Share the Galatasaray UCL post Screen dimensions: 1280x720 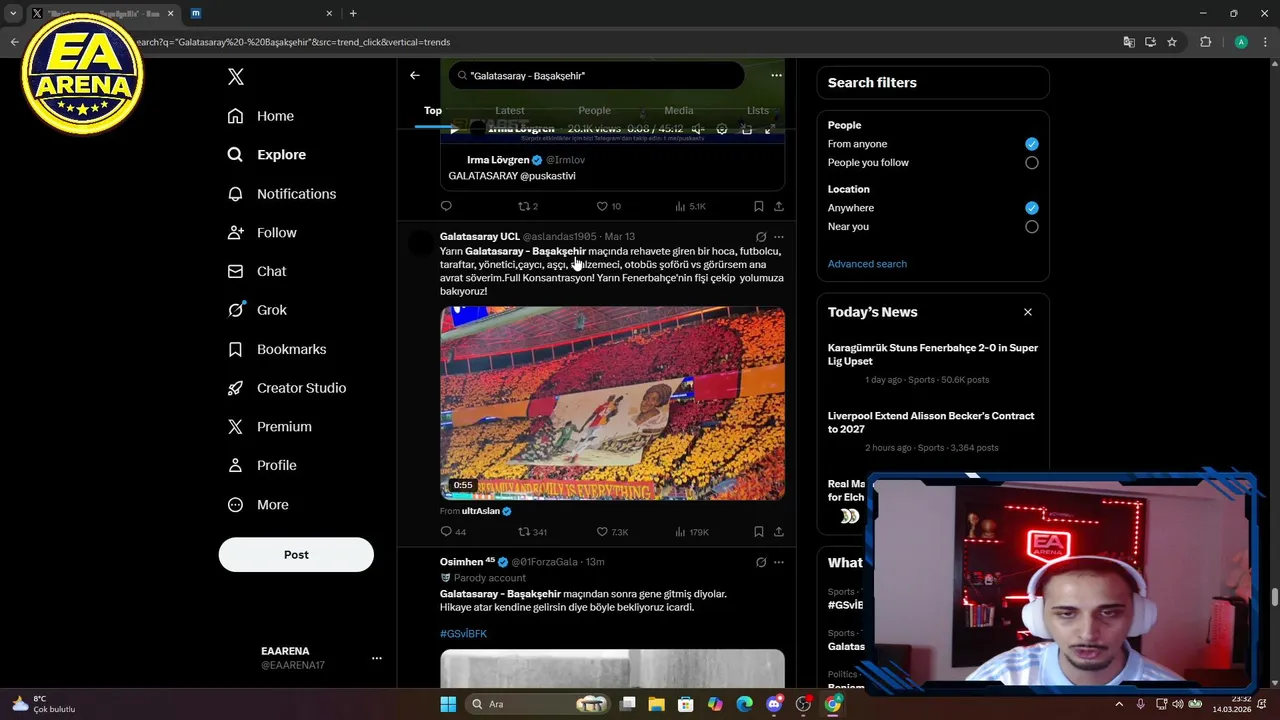pyautogui.click(x=779, y=532)
